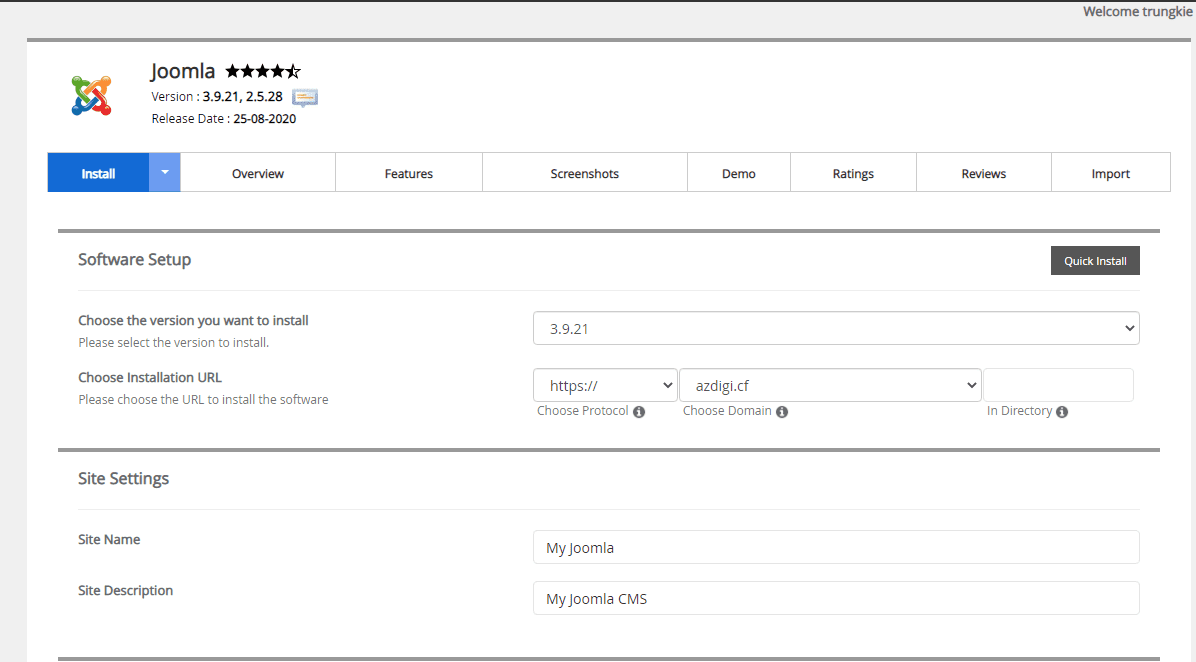Click the star rating next to Joomla
The height and width of the screenshot is (662, 1196).
(x=262, y=71)
